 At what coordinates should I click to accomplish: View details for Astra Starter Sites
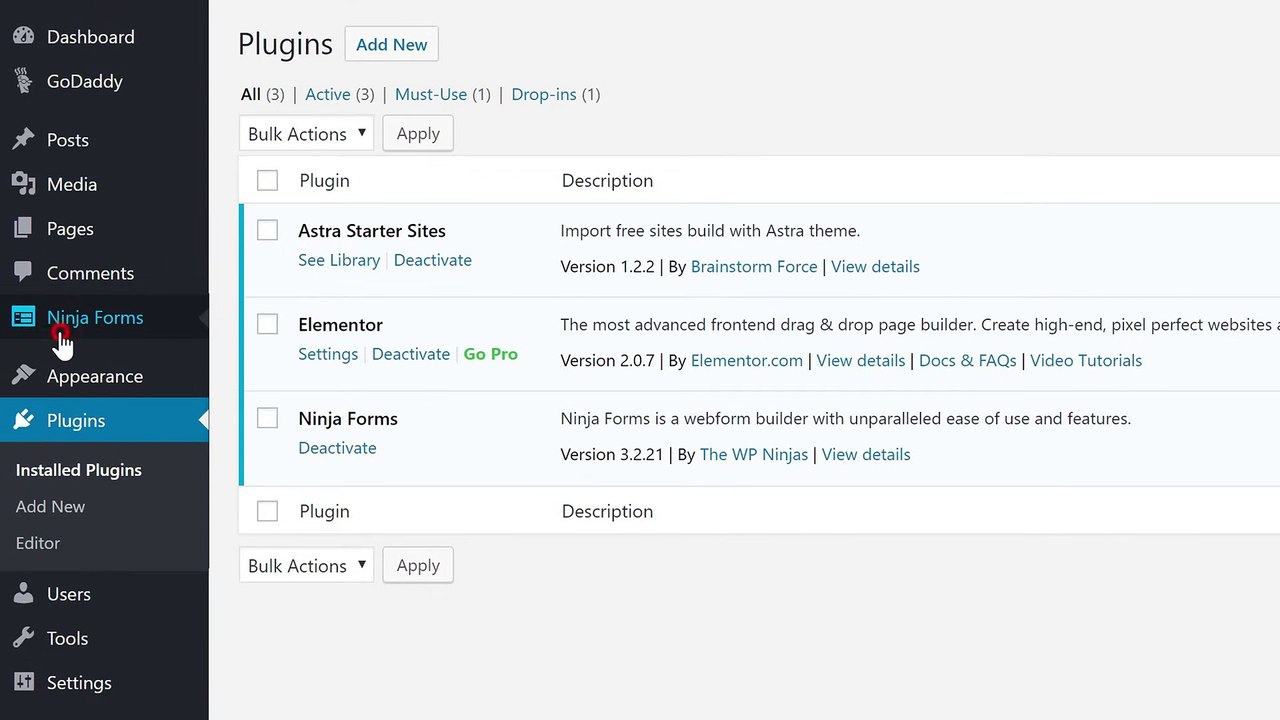(875, 266)
